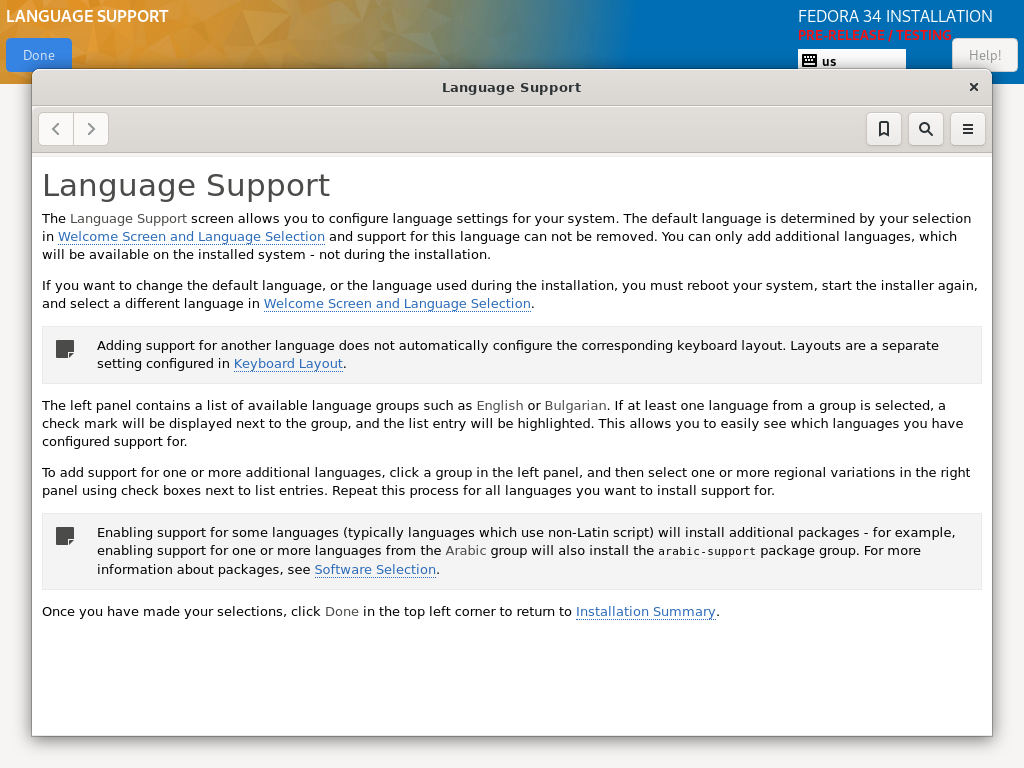
Task: Click the Help! button
Action: (985, 56)
